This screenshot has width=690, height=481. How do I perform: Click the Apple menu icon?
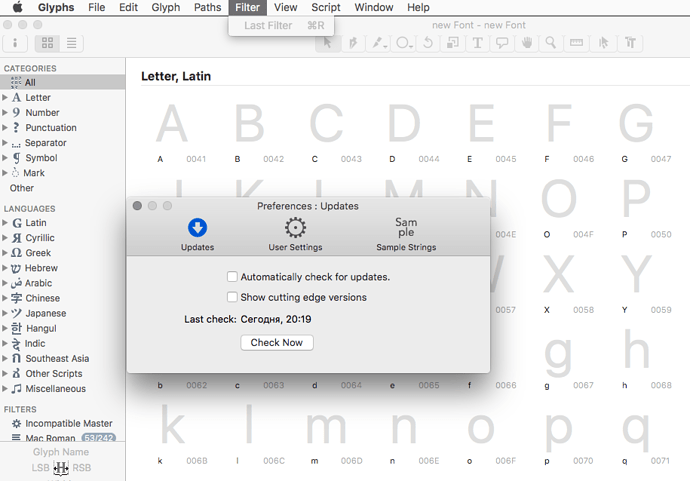point(17,7)
